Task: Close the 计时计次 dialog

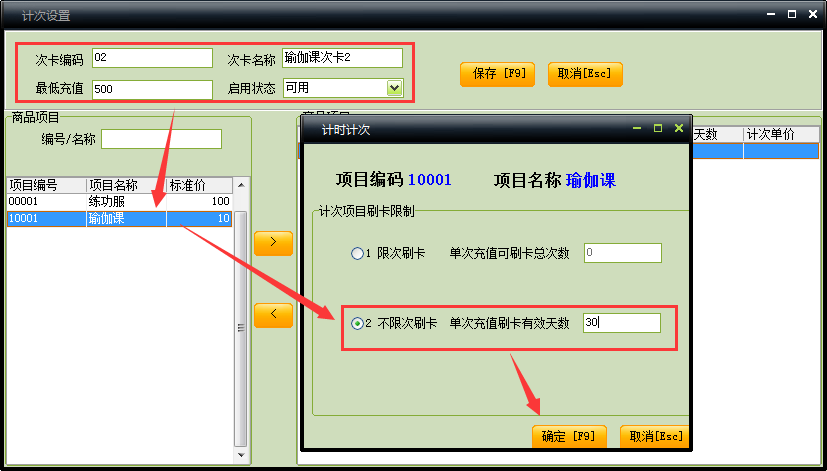Action: point(679,128)
